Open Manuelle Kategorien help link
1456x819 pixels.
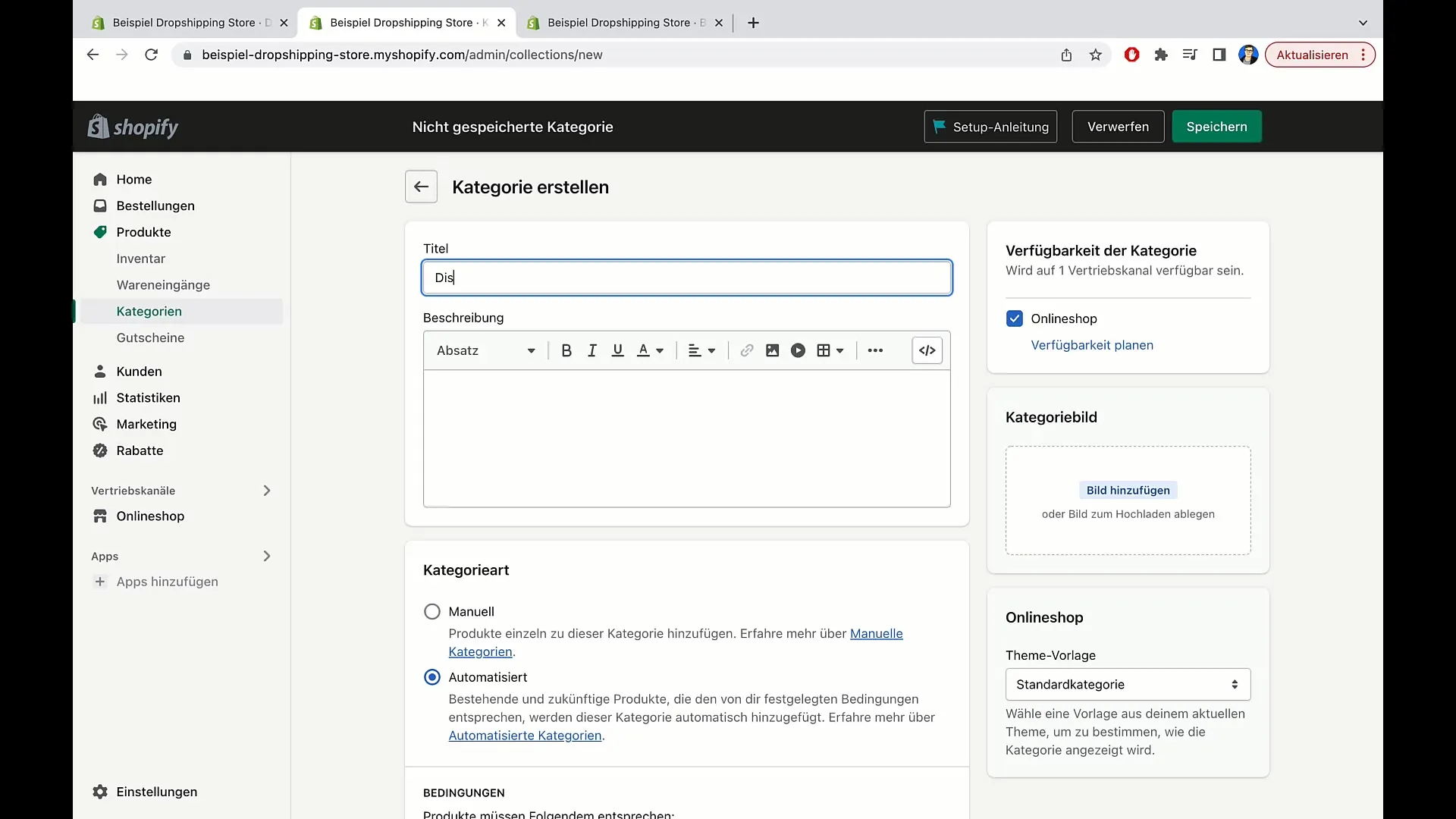point(876,634)
